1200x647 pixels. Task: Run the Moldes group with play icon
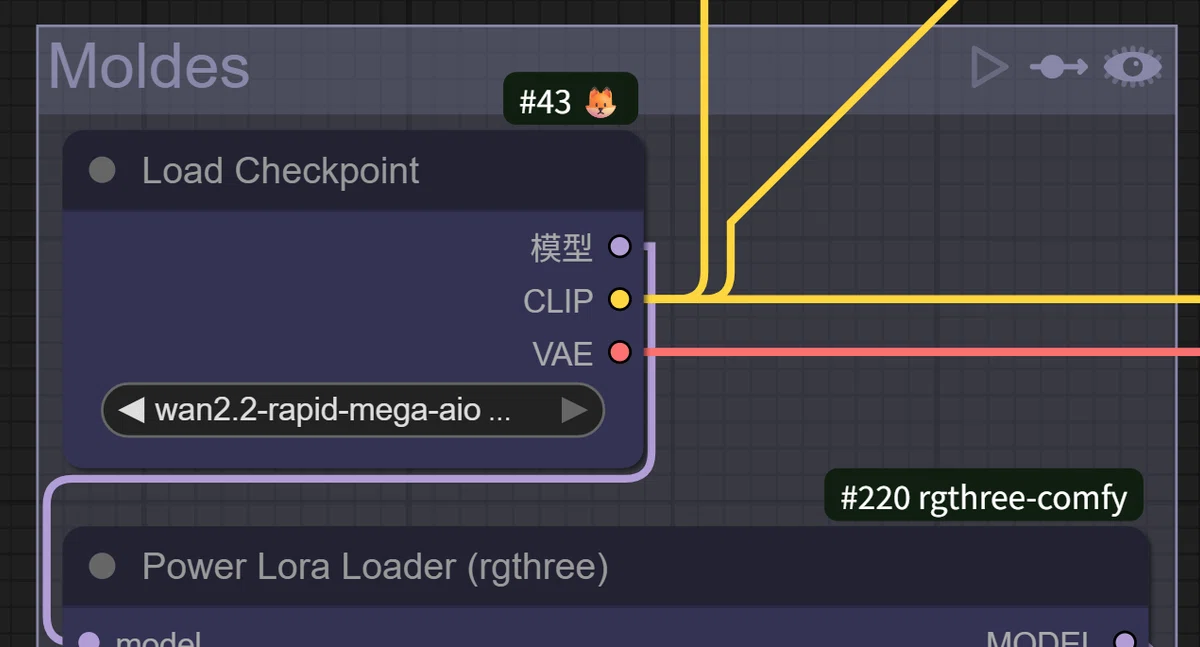click(989, 67)
